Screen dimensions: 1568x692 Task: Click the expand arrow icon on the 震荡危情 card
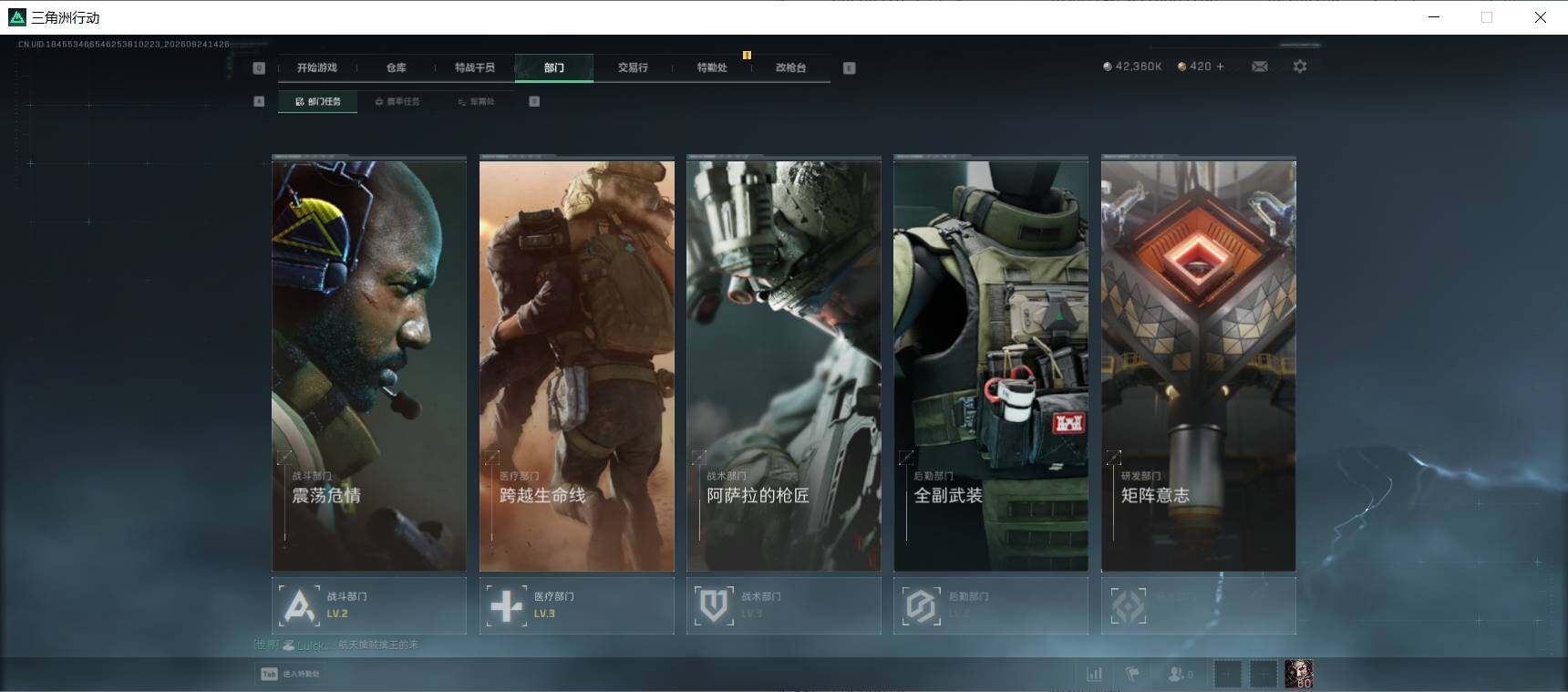pyautogui.click(x=285, y=457)
